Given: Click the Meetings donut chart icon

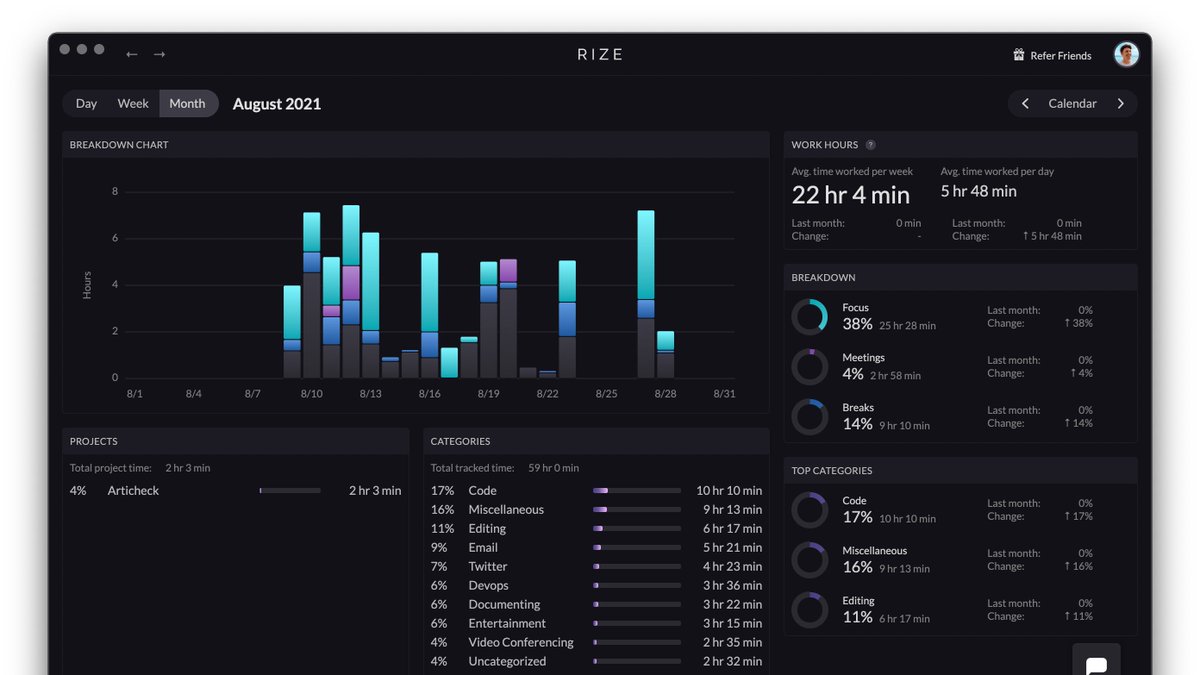Looking at the screenshot, I should [x=809, y=367].
